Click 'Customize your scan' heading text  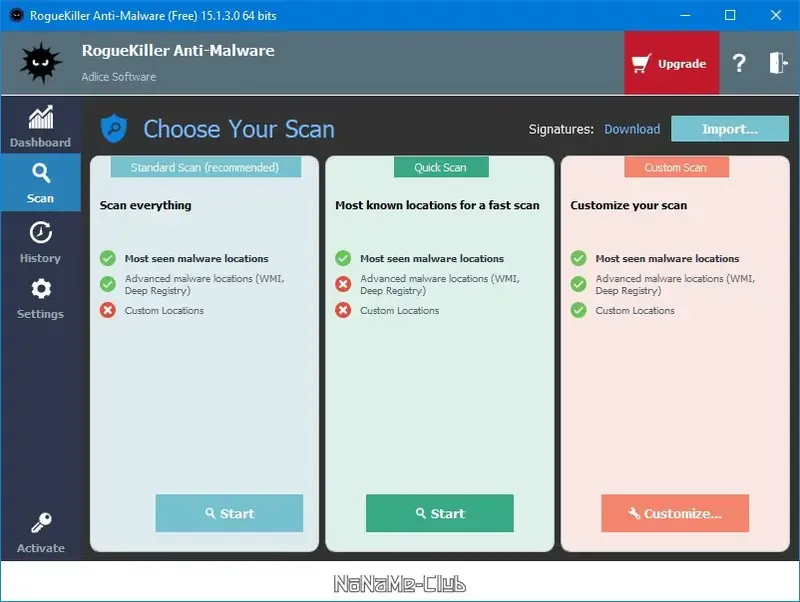tap(629, 205)
